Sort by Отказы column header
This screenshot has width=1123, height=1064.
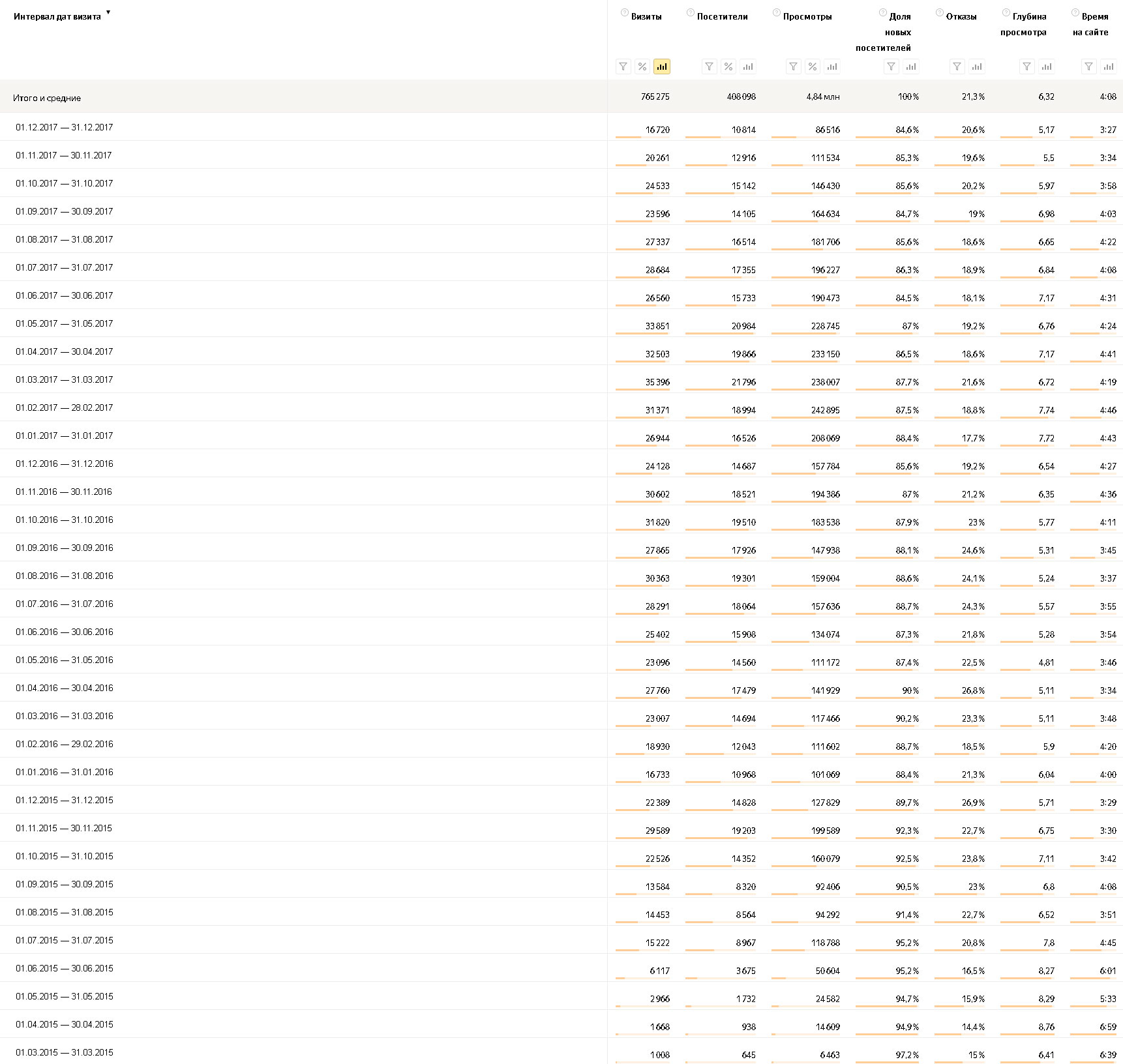(961, 17)
